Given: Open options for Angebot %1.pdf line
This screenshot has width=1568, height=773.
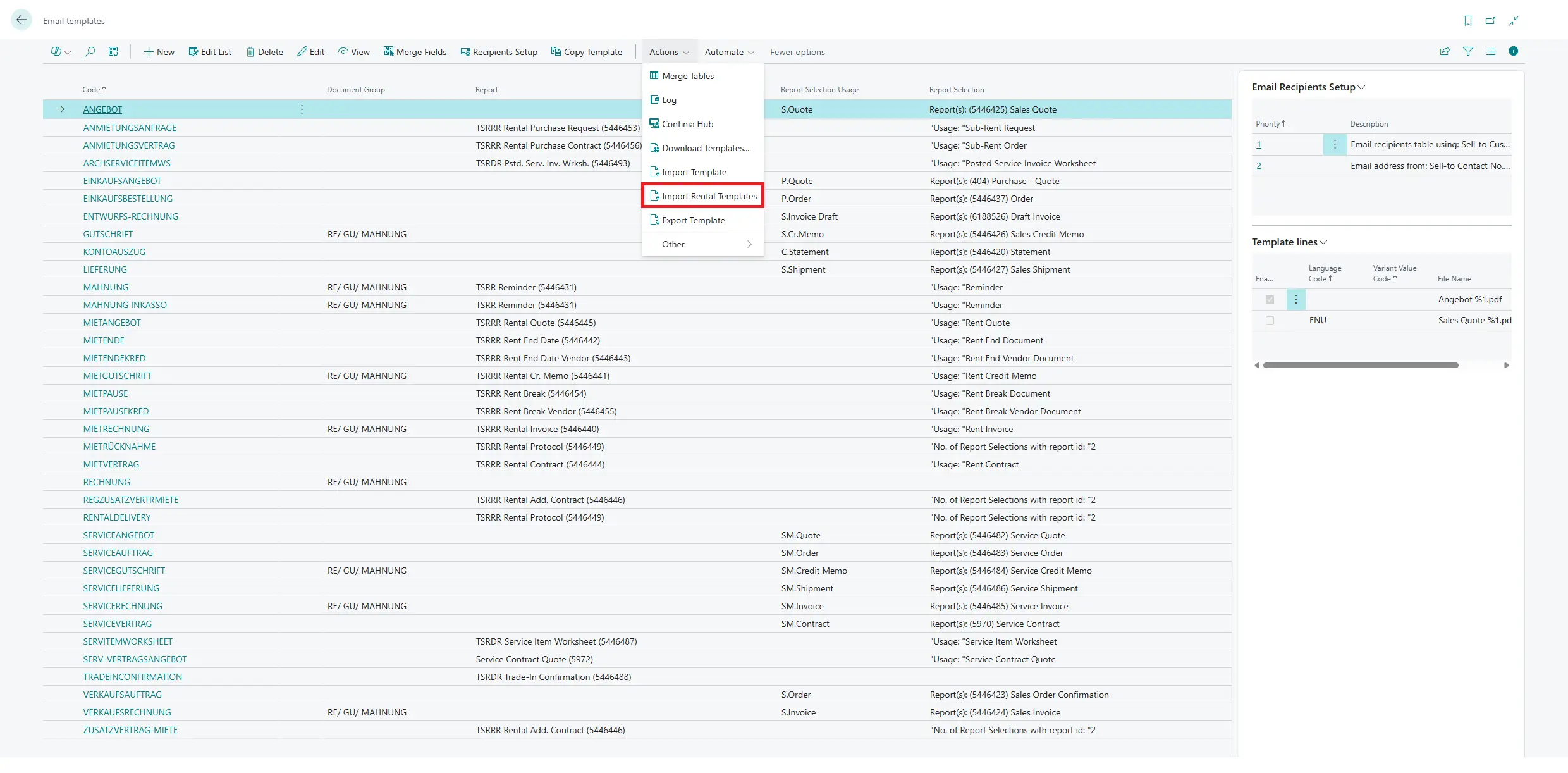Looking at the screenshot, I should (1295, 299).
